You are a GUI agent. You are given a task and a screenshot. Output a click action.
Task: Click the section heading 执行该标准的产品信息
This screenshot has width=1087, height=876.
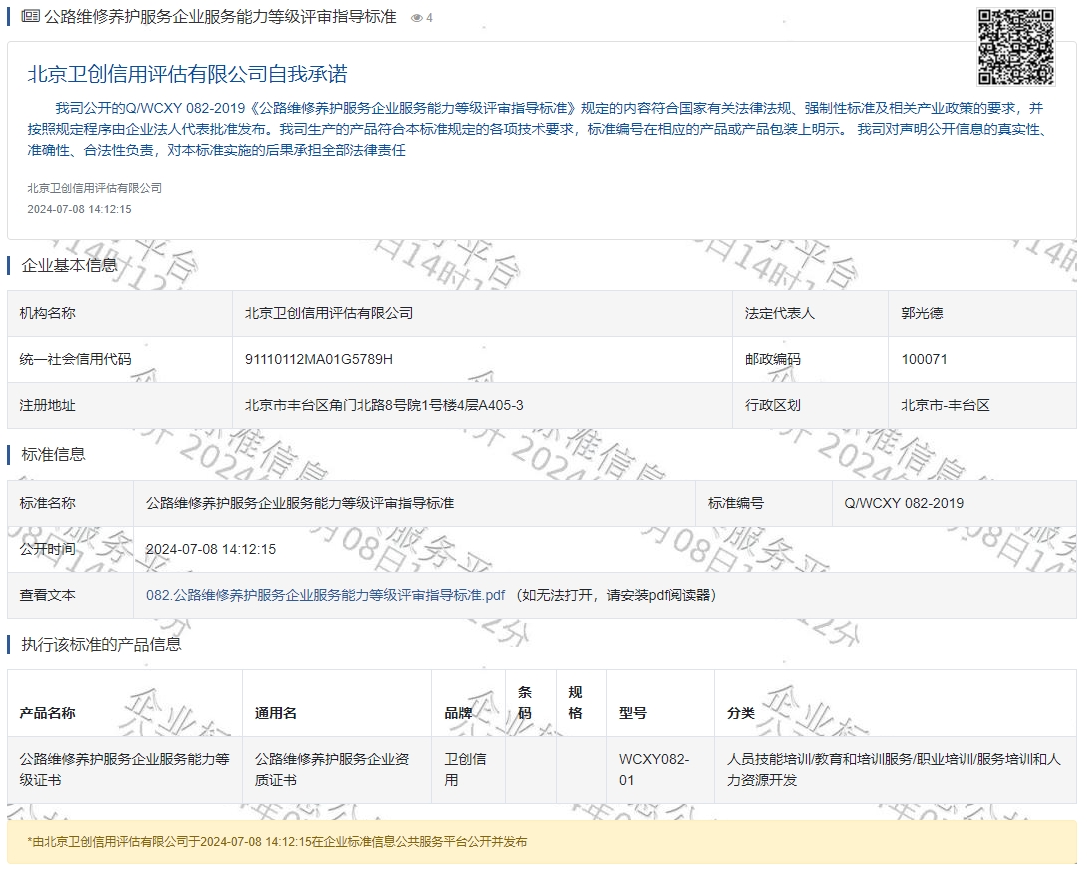[101, 645]
